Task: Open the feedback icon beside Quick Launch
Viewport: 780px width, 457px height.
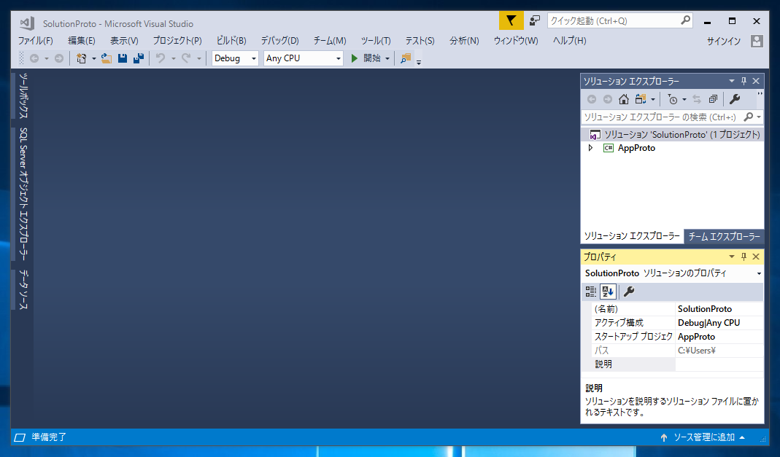Action: [535, 21]
